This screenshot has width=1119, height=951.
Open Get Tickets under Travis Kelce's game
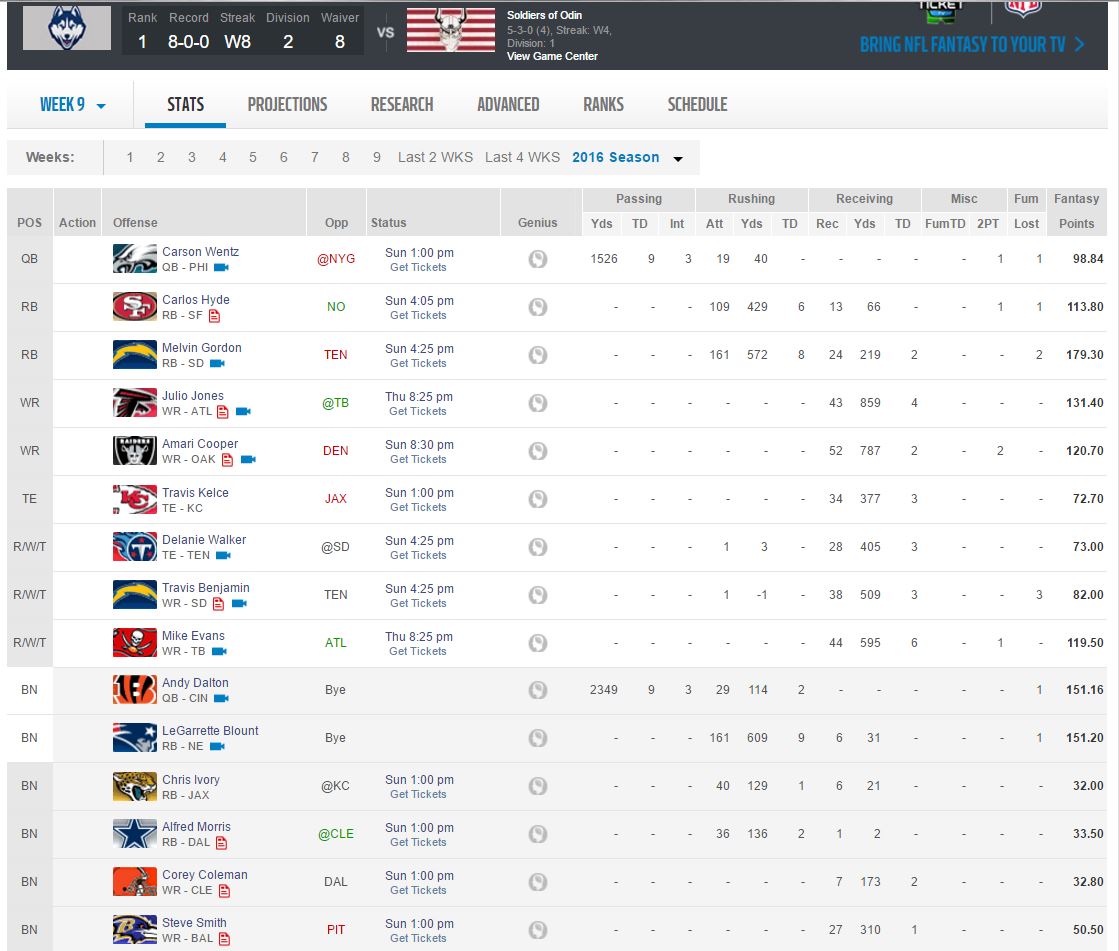418,507
